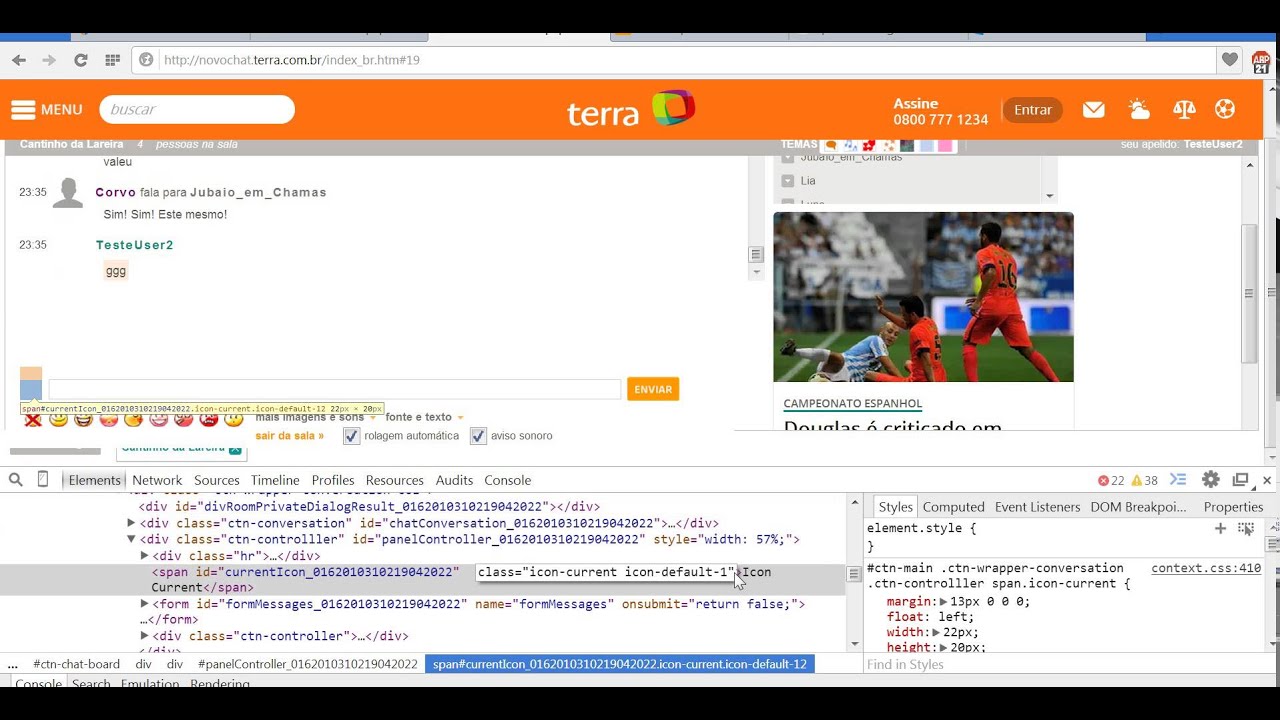Select the speech bubble theme icon
1280x720 pixels.
(x=831, y=145)
